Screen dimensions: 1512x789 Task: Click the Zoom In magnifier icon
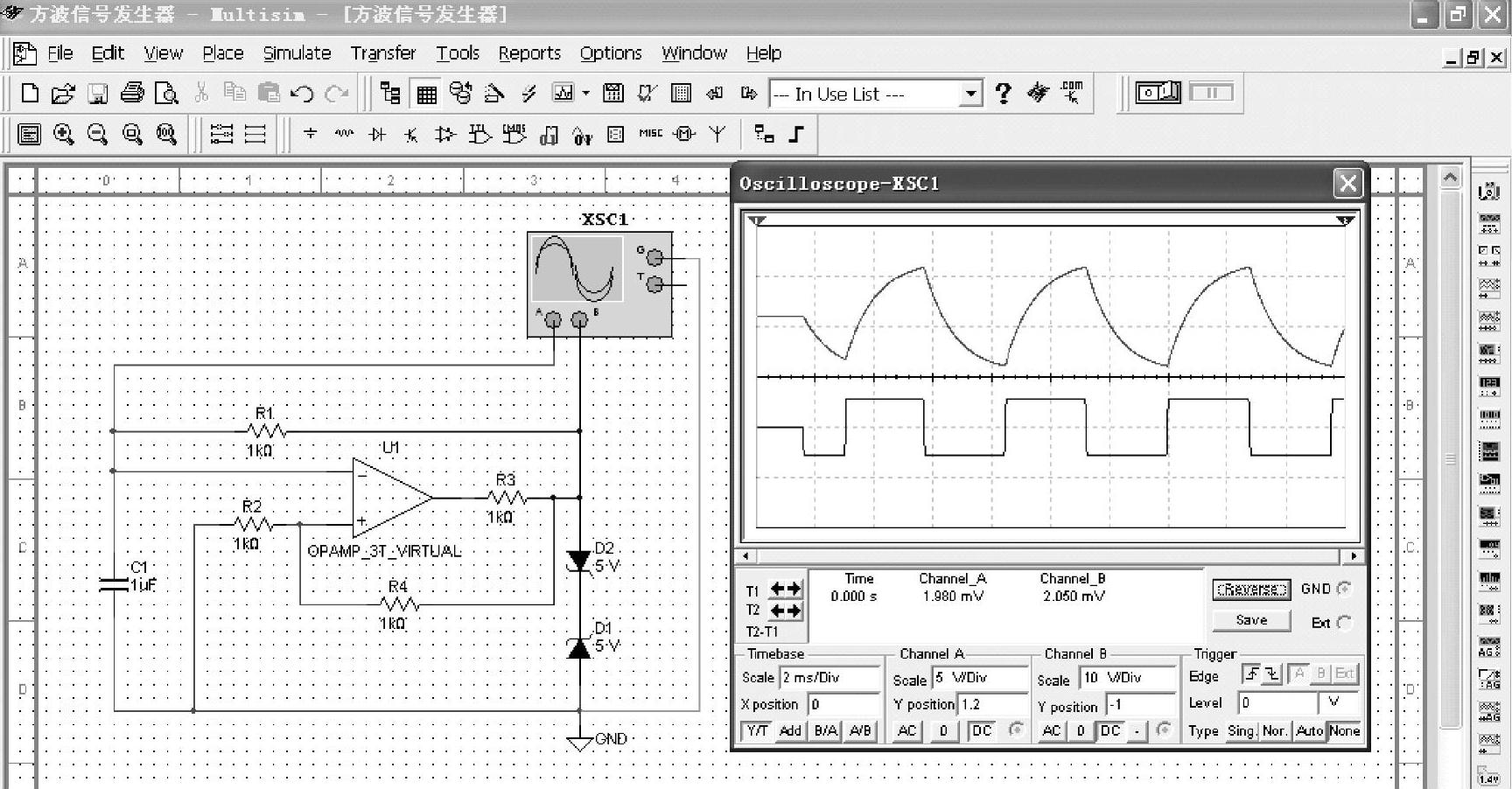[x=63, y=135]
